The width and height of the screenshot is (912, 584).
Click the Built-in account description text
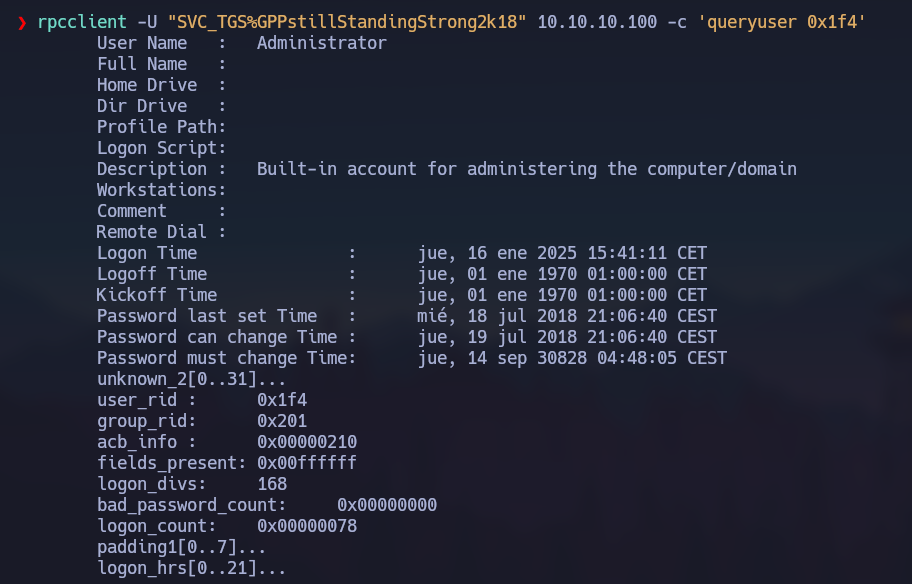tap(527, 169)
